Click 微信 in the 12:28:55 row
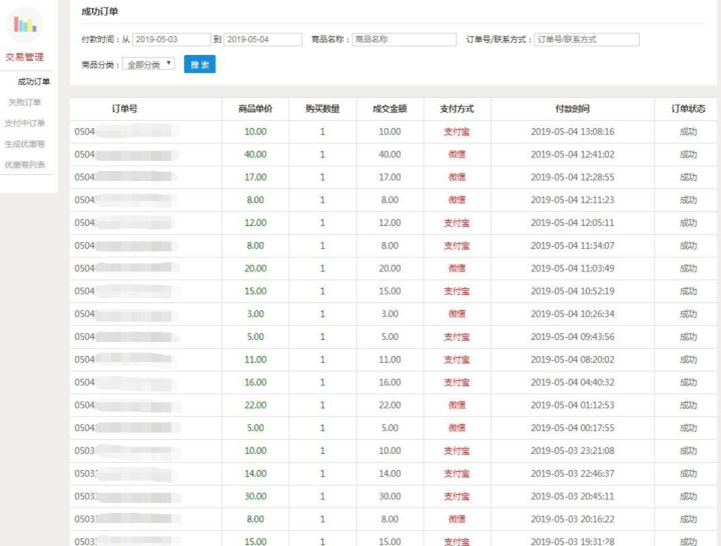 [457, 178]
